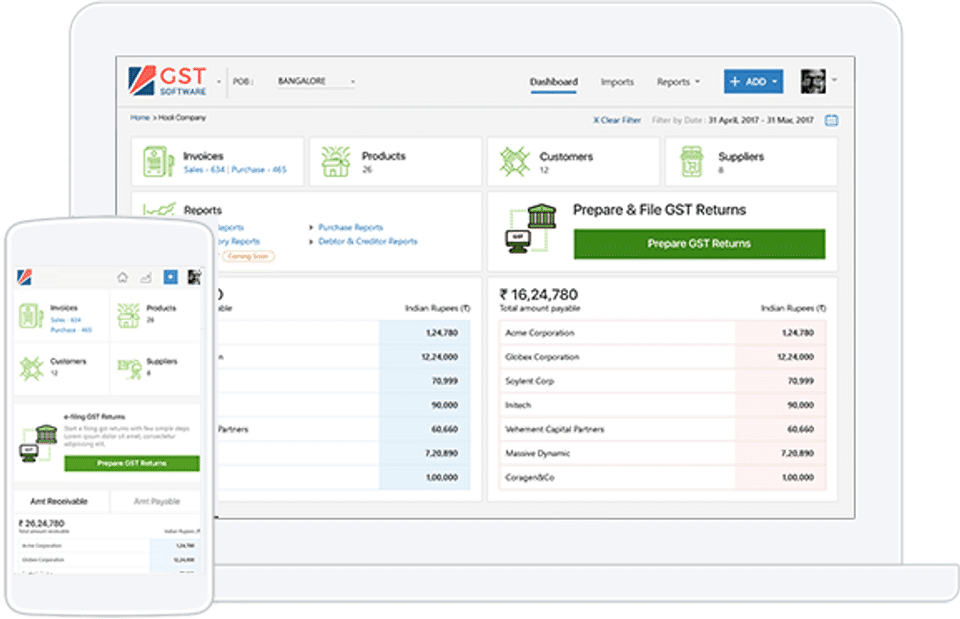
Task: Tap the reports chart icon on phone header
Action: (146, 277)
